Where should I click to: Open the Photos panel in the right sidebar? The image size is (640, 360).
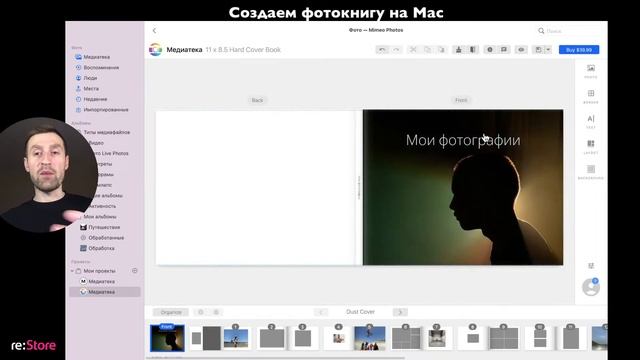pos(591,71)
